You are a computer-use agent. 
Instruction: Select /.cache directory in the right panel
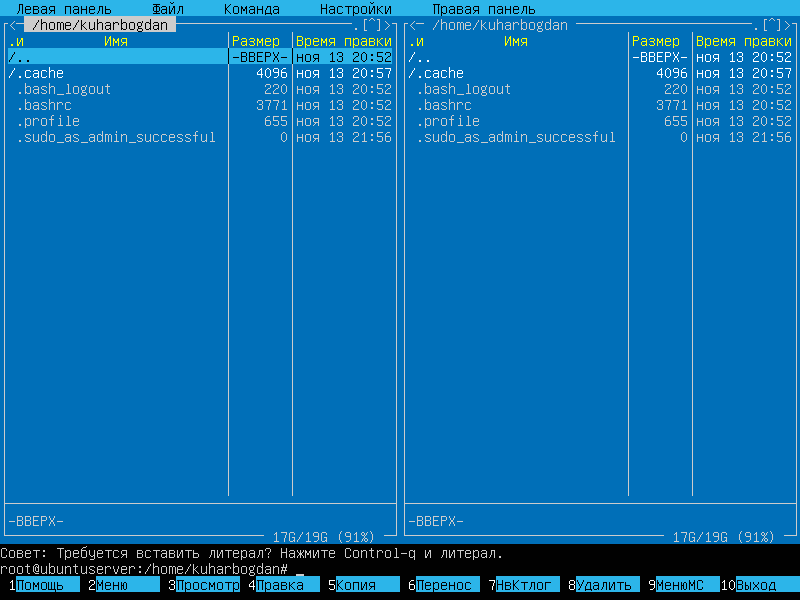(x=436, y=73)
